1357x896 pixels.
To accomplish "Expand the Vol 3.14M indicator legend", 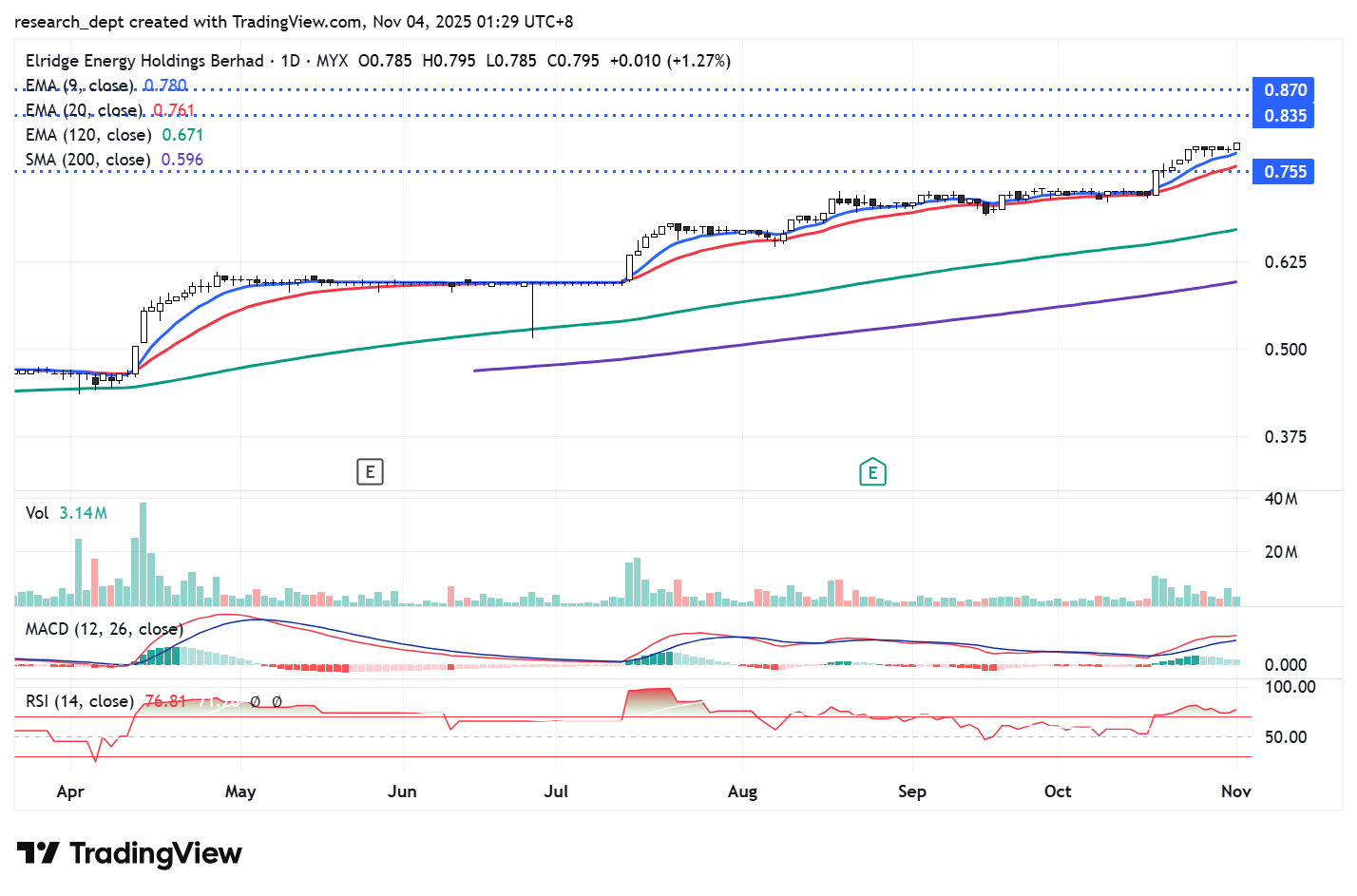I will pos(66,513).
